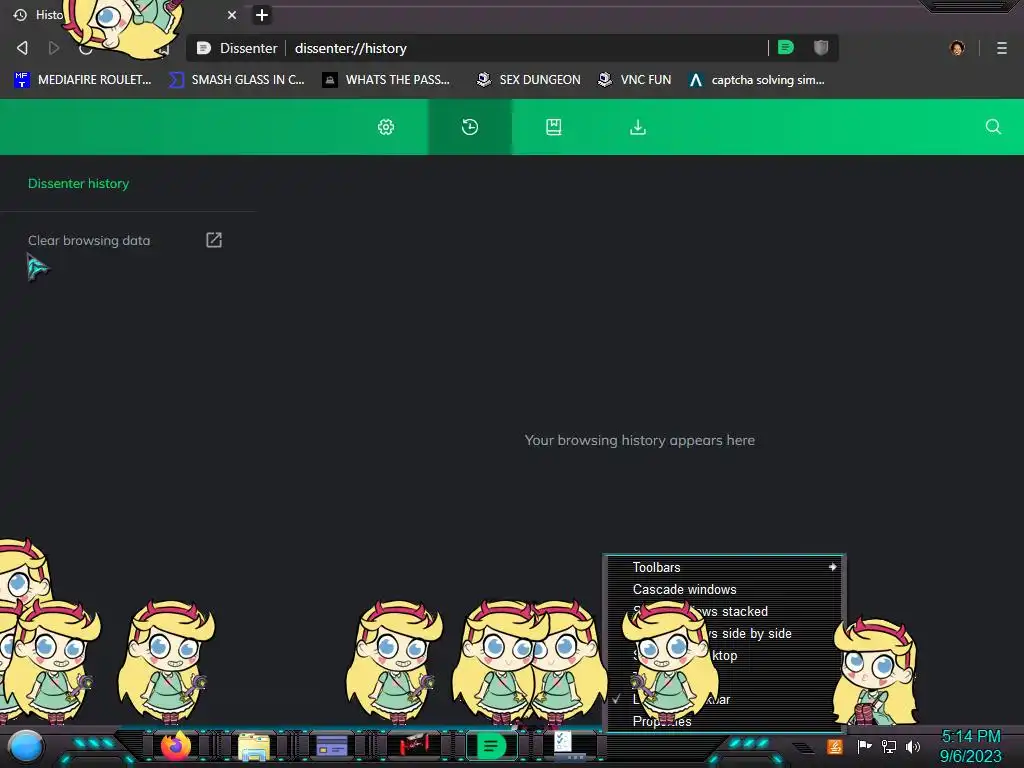The width and height of the screenshot is (1024, 768).
Task: Open captcha solving sim... bookmark
Action: tap(757, 80)
